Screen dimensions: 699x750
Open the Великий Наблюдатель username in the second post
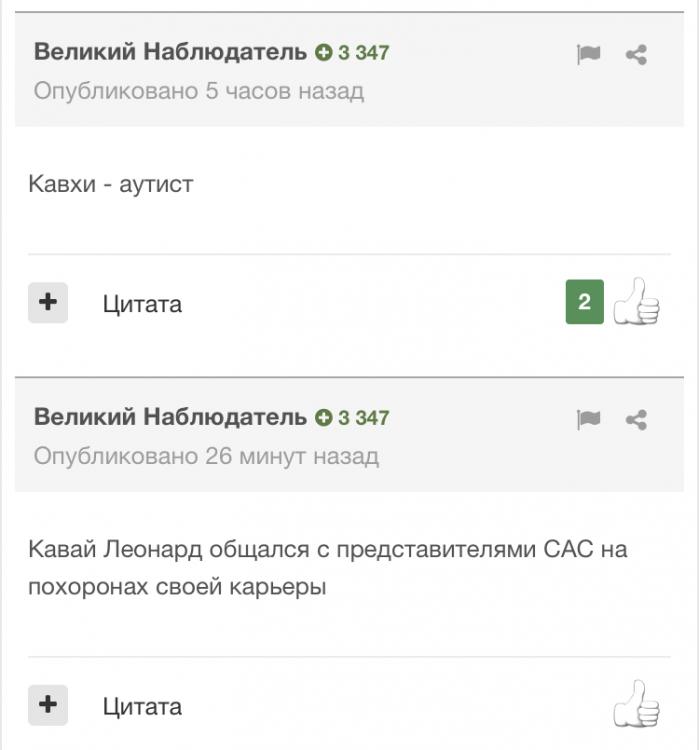[x=170, y=416]
